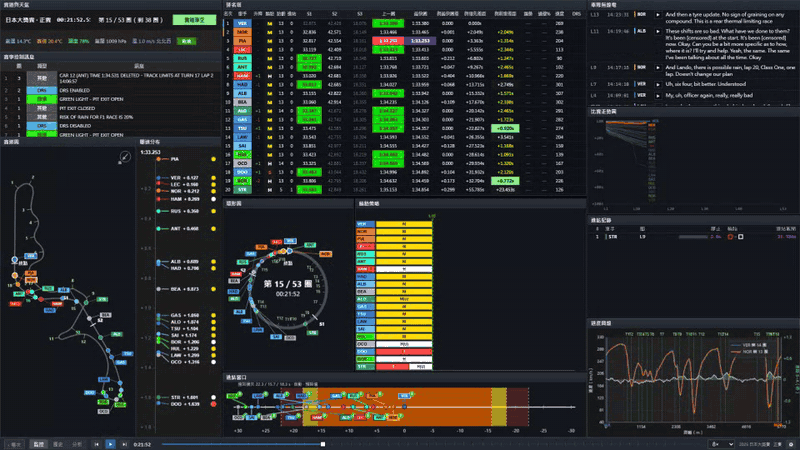The height and width of the screenshot is (450, 800).
Task: Select the first tab in the bottom bar
Action: 15,444
